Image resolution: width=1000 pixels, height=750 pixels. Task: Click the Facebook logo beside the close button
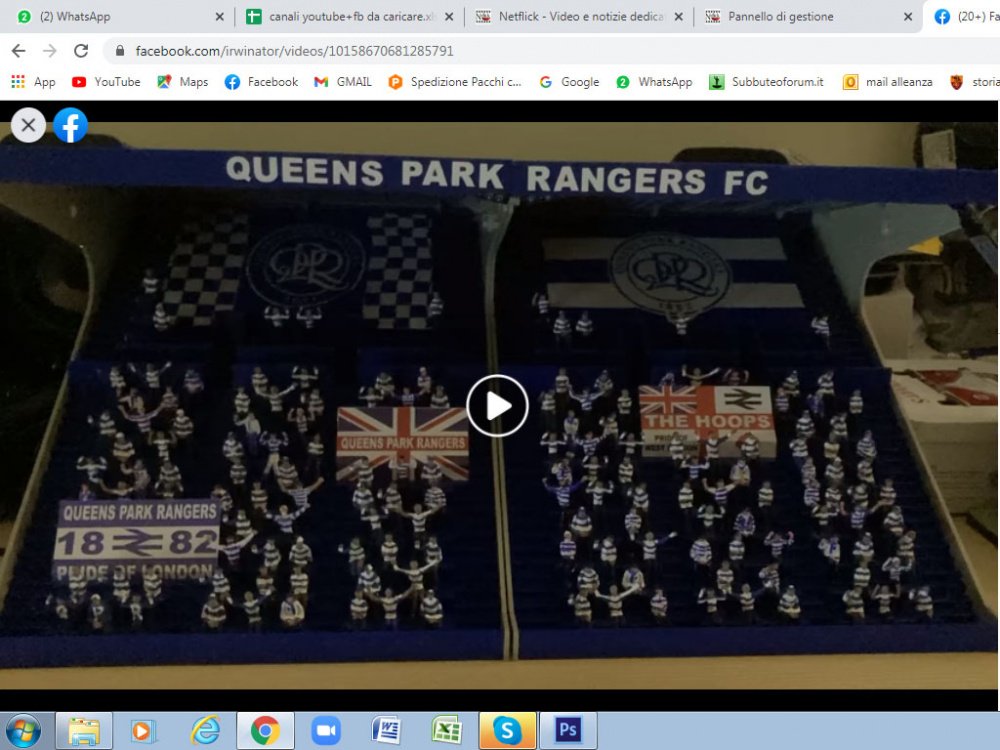point(70,124)
